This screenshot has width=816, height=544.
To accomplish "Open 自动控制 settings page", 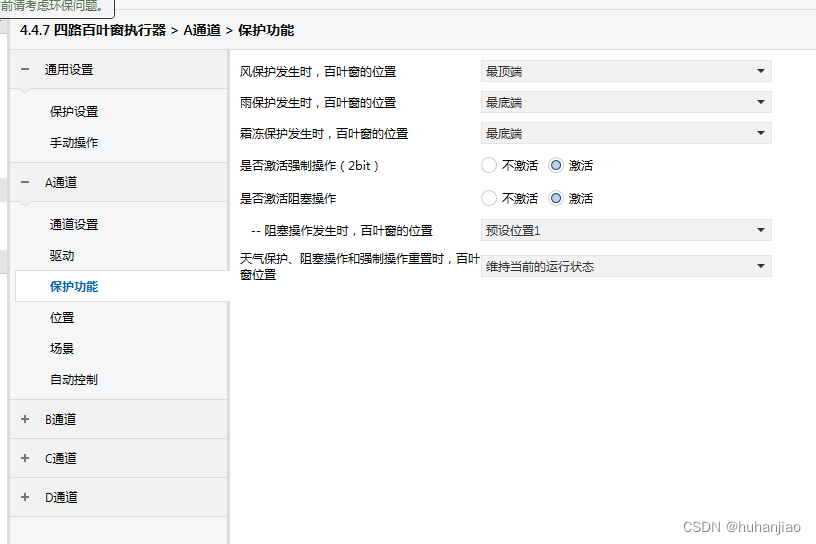I will pyautogui.click(x=74, y=380).
